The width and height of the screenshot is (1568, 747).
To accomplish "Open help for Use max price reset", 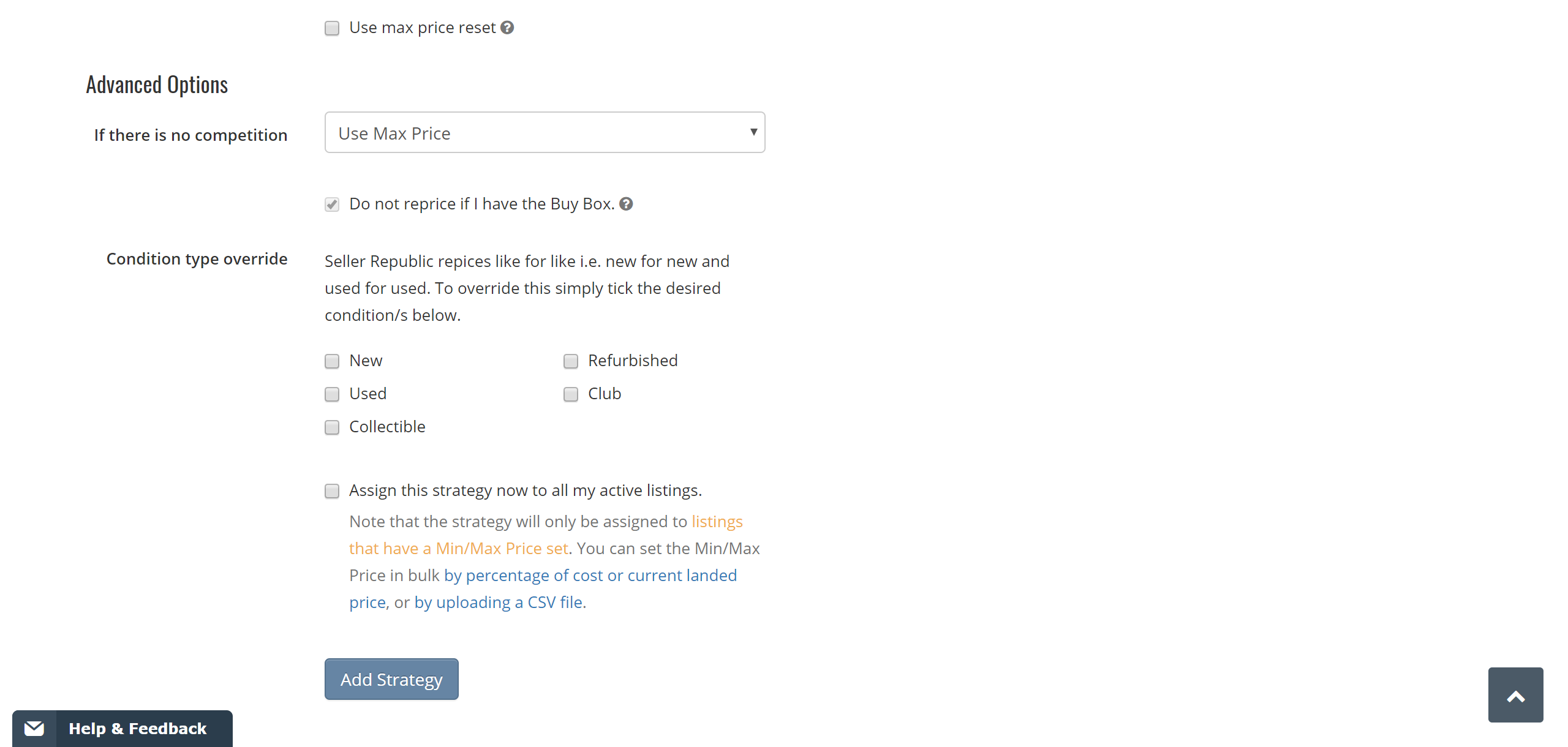I will (x=507, y=28).
